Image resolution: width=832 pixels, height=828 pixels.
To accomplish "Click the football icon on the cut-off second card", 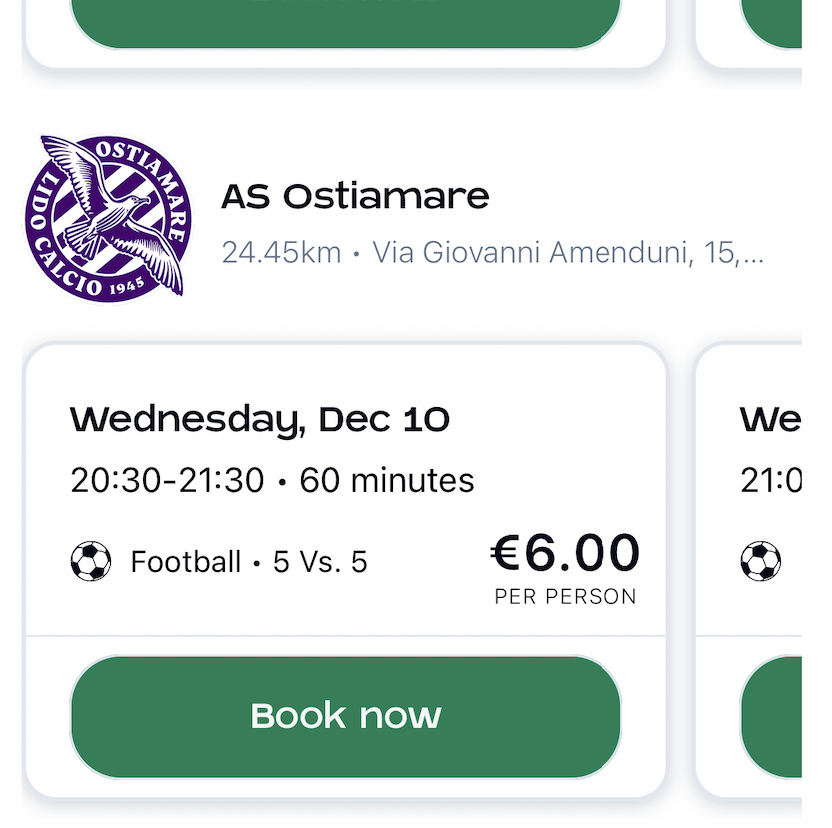I will click(x=760, y=562).
